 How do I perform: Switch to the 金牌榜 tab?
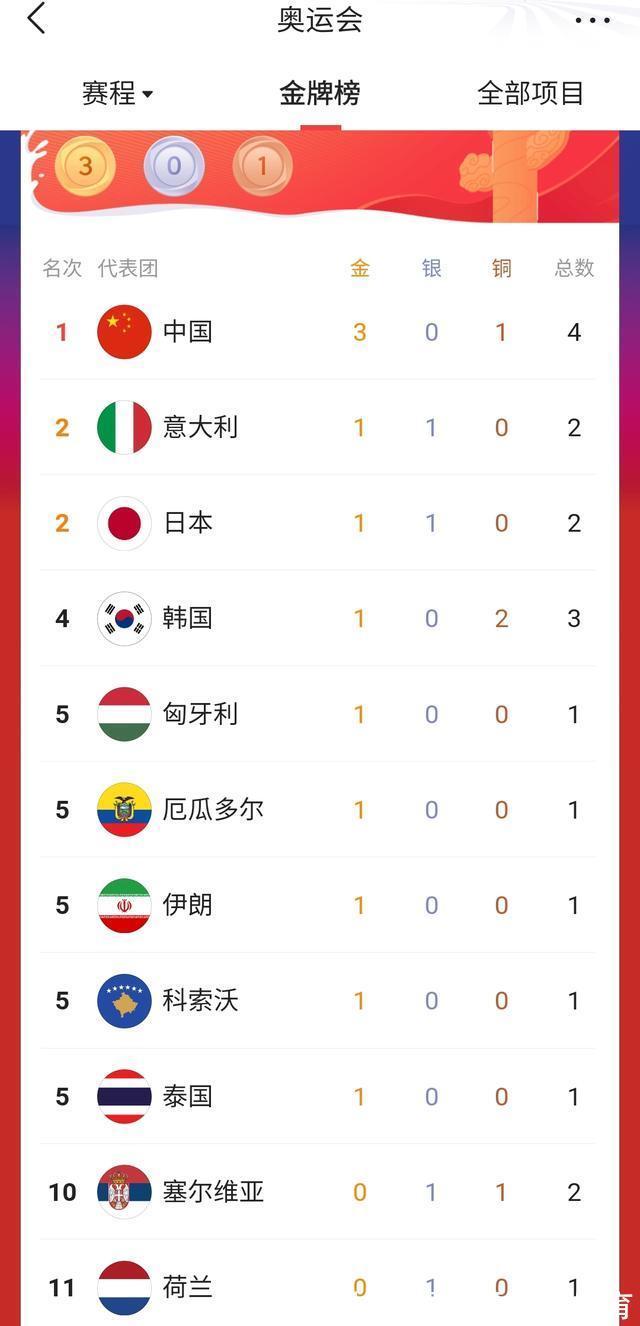[319, 94]
